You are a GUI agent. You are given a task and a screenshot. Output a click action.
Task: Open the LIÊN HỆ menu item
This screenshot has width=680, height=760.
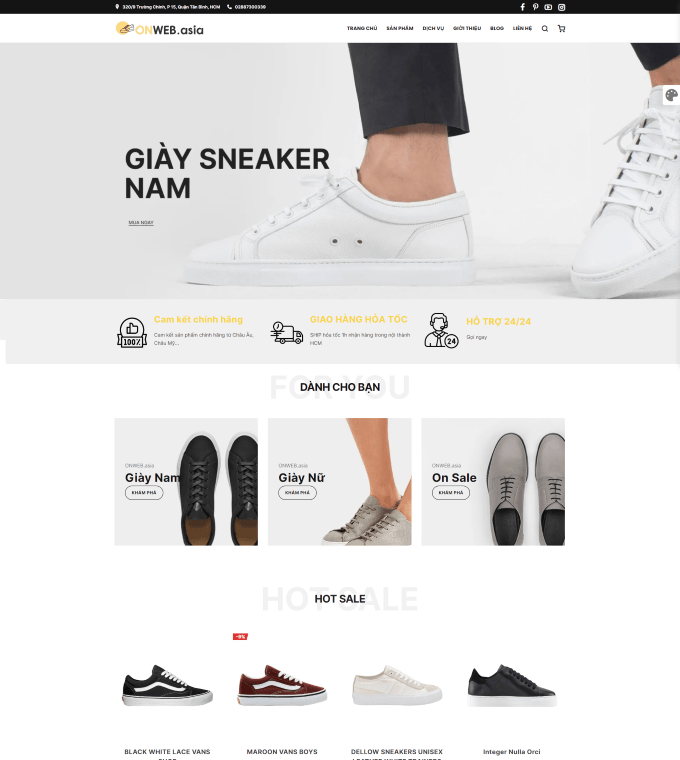pos(522,29)
